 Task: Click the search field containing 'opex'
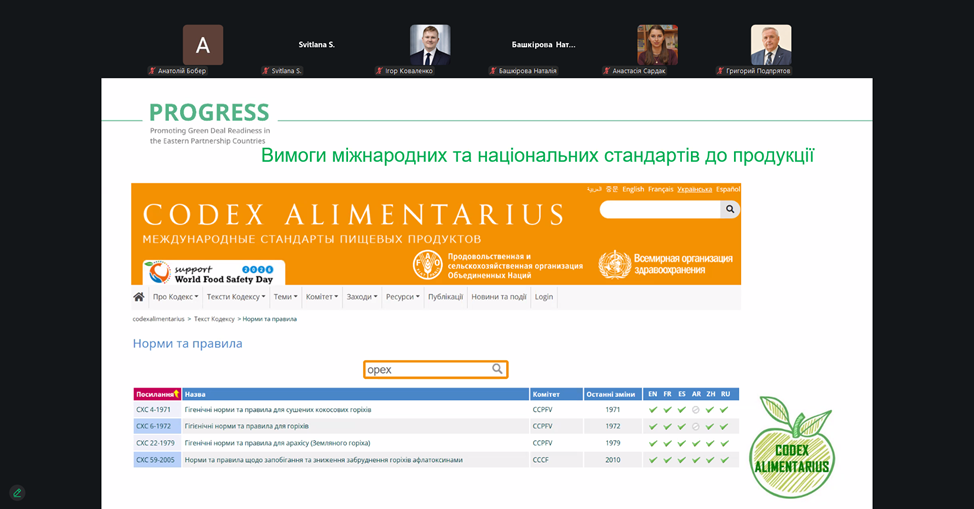tap(435, 369)
